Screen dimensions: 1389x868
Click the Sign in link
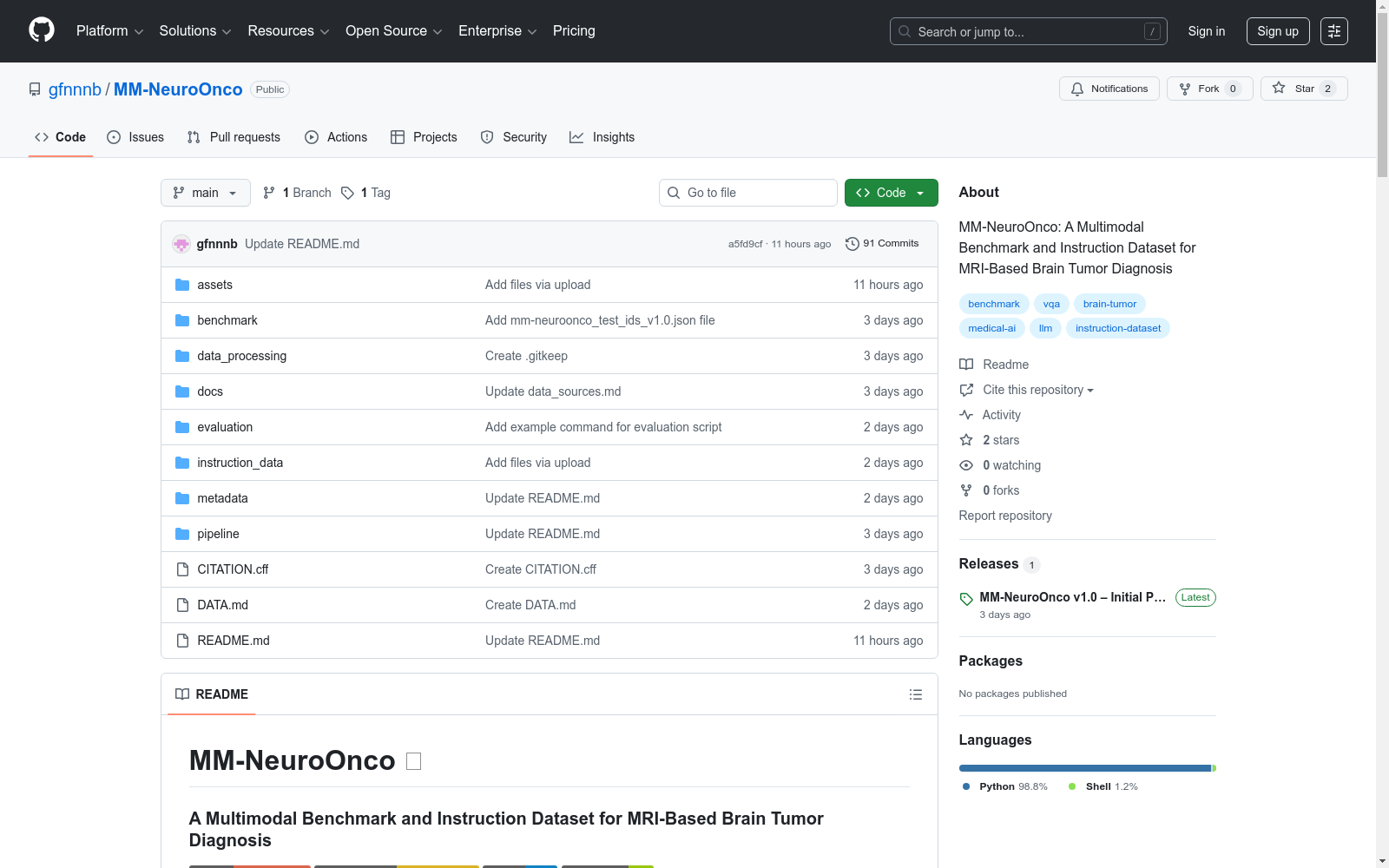pos(1207,31)
